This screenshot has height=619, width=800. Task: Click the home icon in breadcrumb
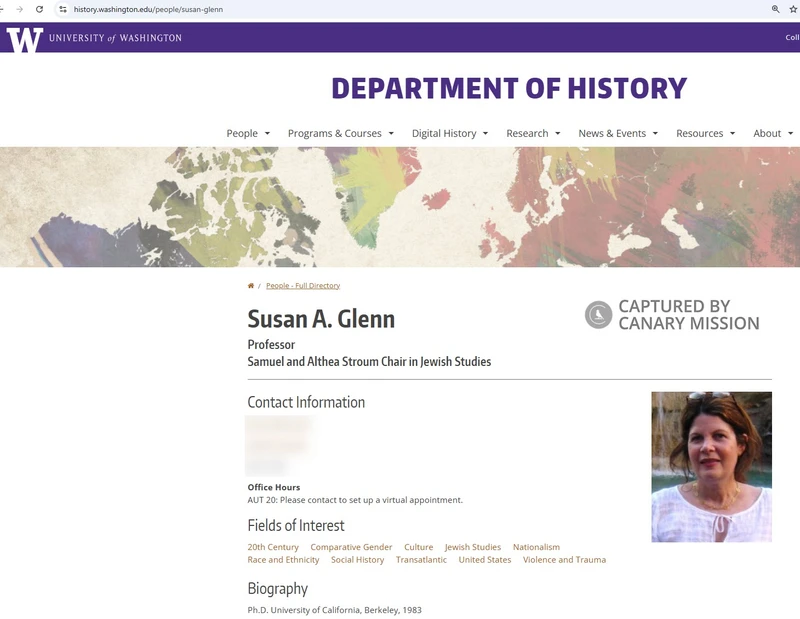click(x=251, y=286)
